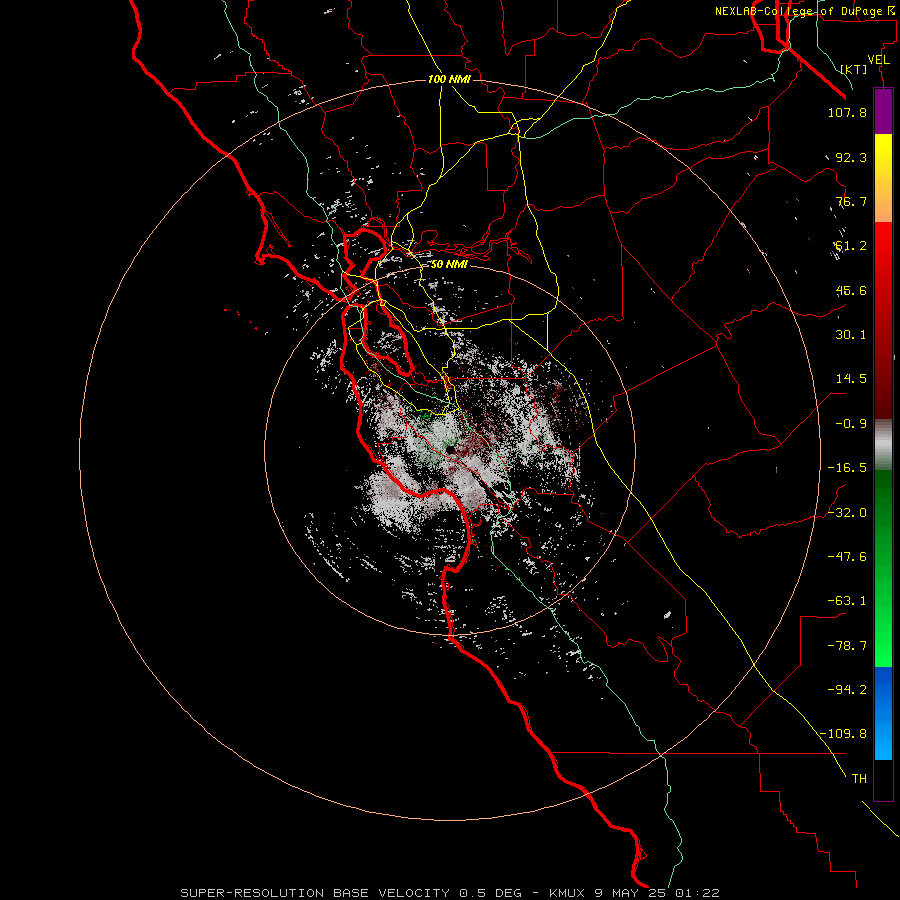Click the 107.8 value on velocity scale

click(x=847, y=112)
